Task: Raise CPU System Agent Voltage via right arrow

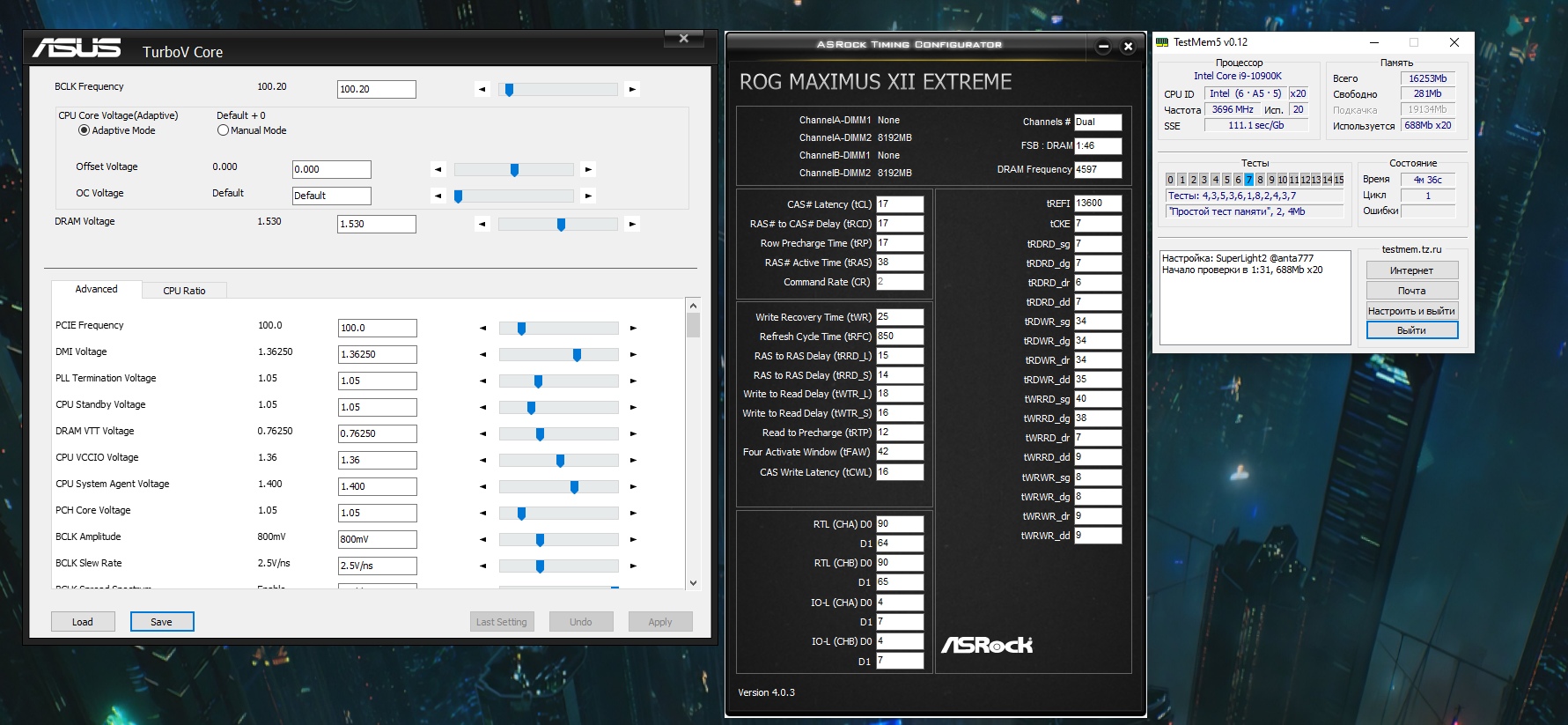Action: point(633,486)
